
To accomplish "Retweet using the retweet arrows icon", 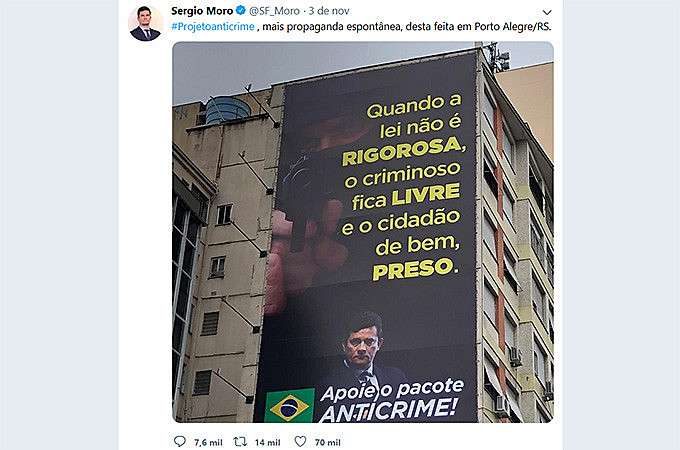I will pos(240,442).
